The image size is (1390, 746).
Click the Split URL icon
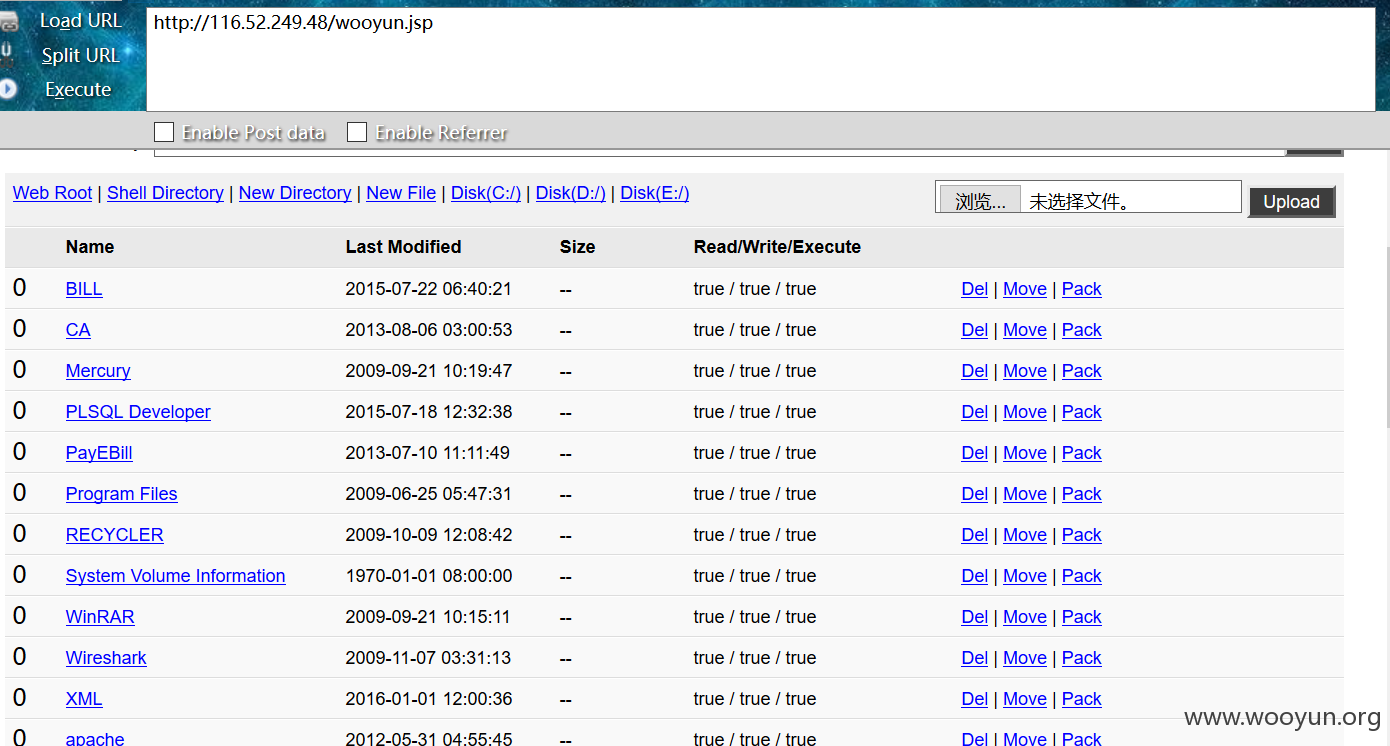pyautogui.click(x=7, y=53)
